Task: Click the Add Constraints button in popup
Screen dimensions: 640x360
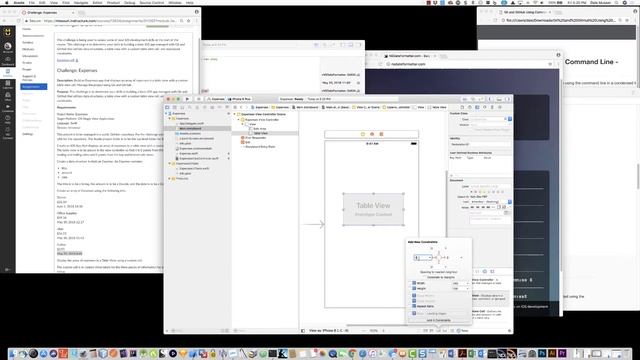Action: [x=439, y=320]
